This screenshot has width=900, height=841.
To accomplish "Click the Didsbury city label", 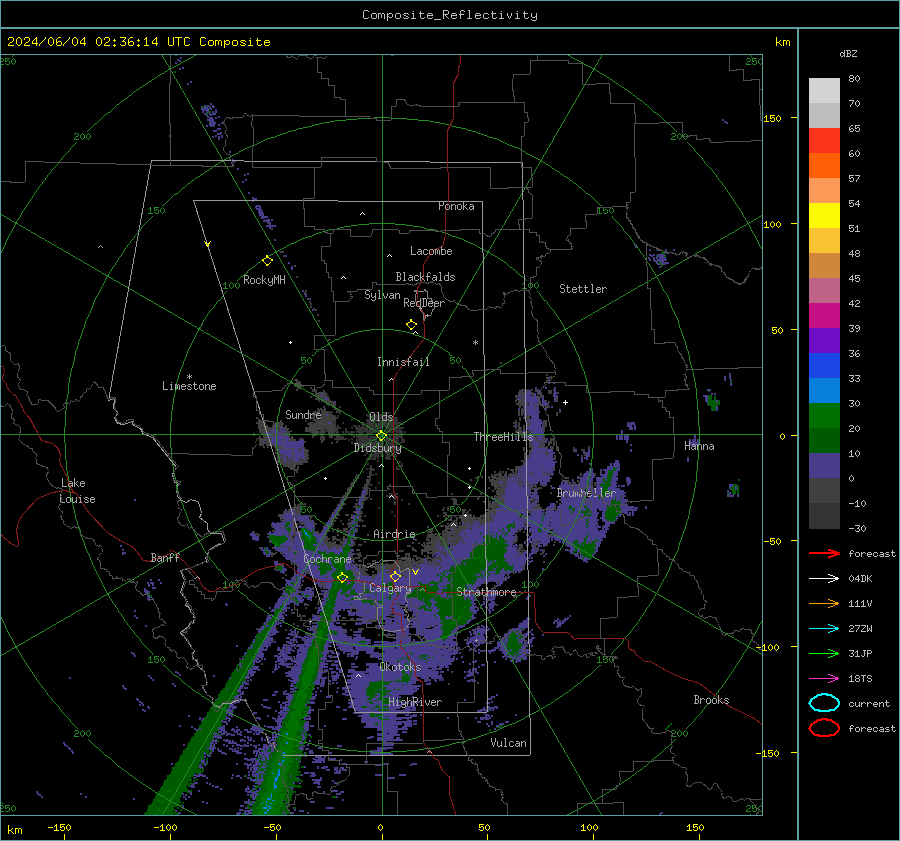I will point(378,448).
